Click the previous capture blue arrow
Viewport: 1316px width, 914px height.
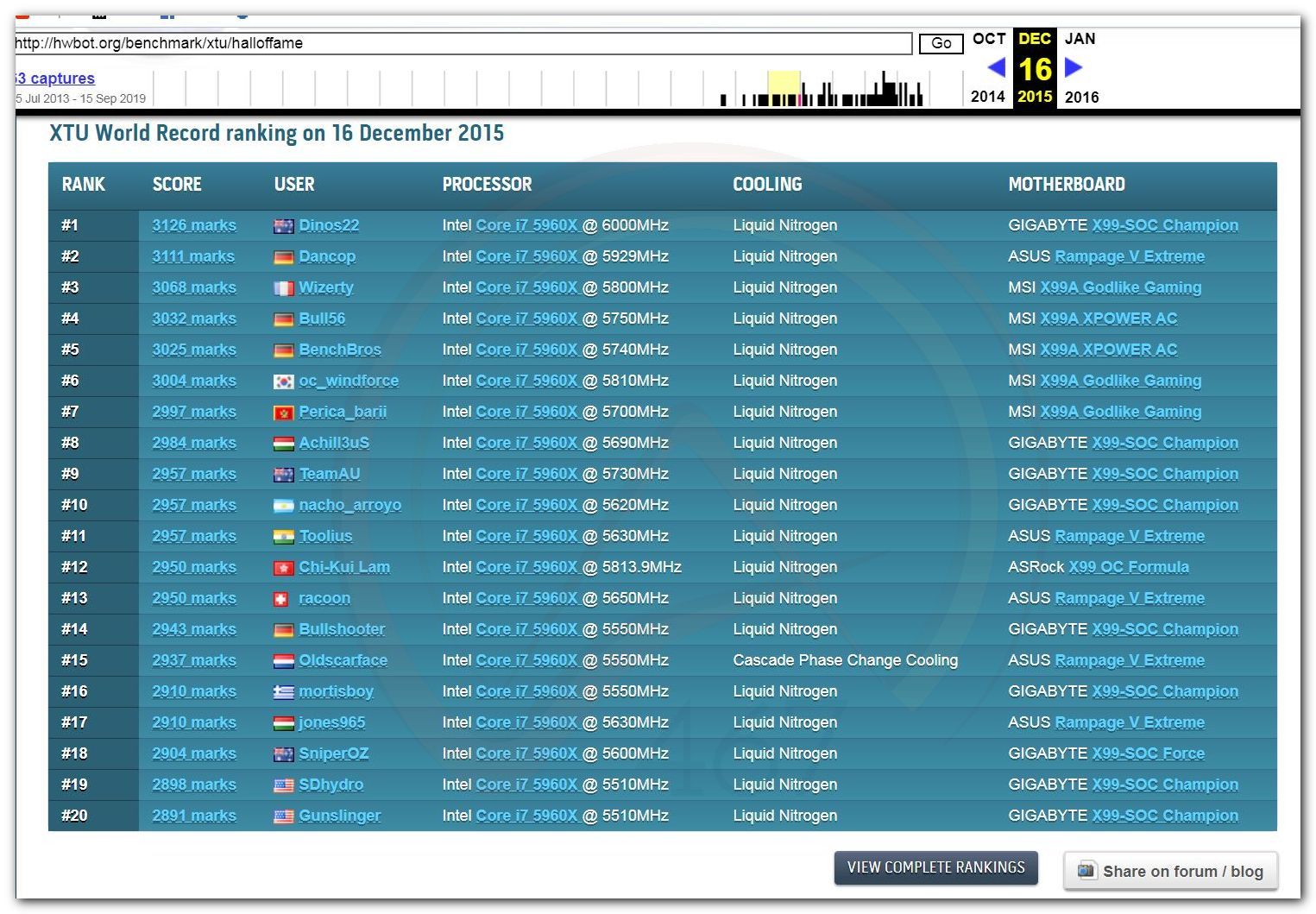996,67
